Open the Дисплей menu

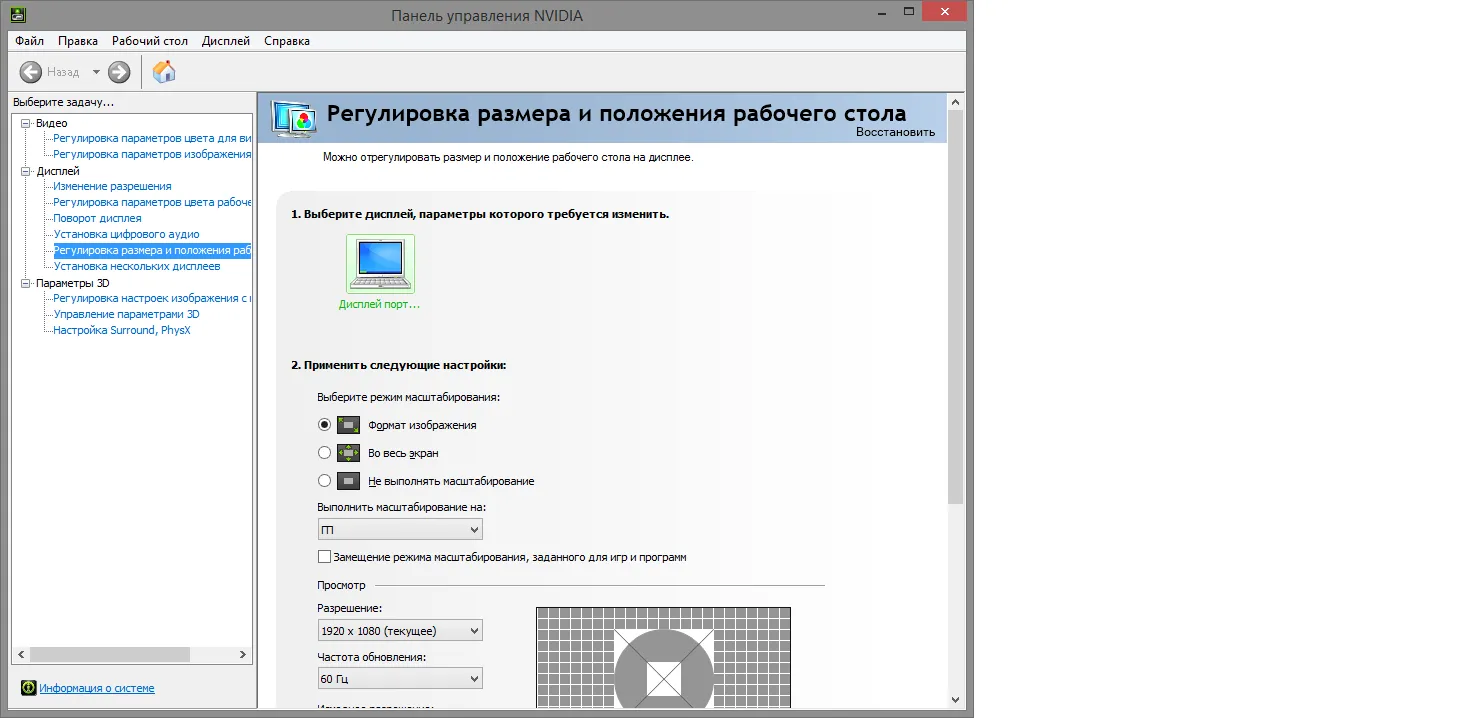pos(226,41)
